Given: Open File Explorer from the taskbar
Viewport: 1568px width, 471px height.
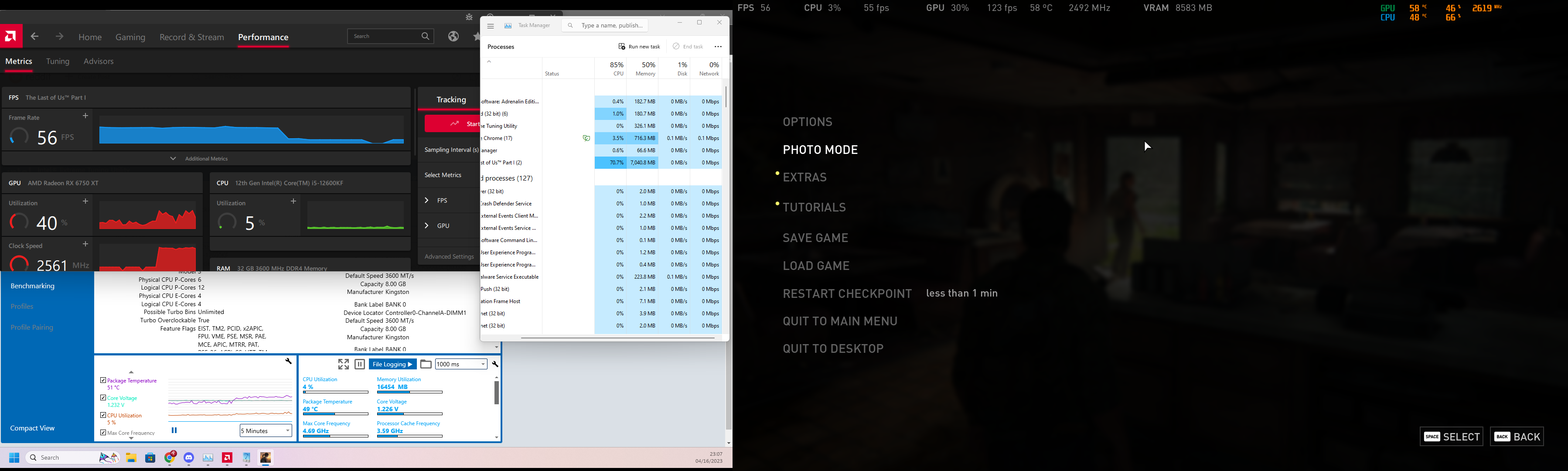Looking at the screenshot, I should click(x=131, y=457).
